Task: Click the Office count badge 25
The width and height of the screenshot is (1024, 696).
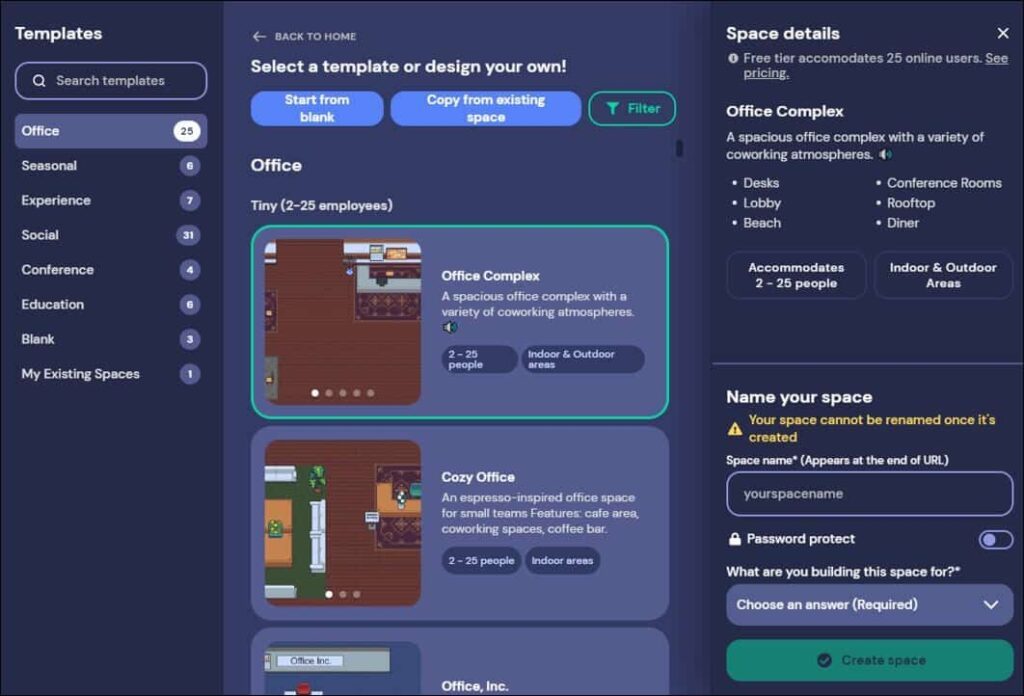Action: [187, 131]
